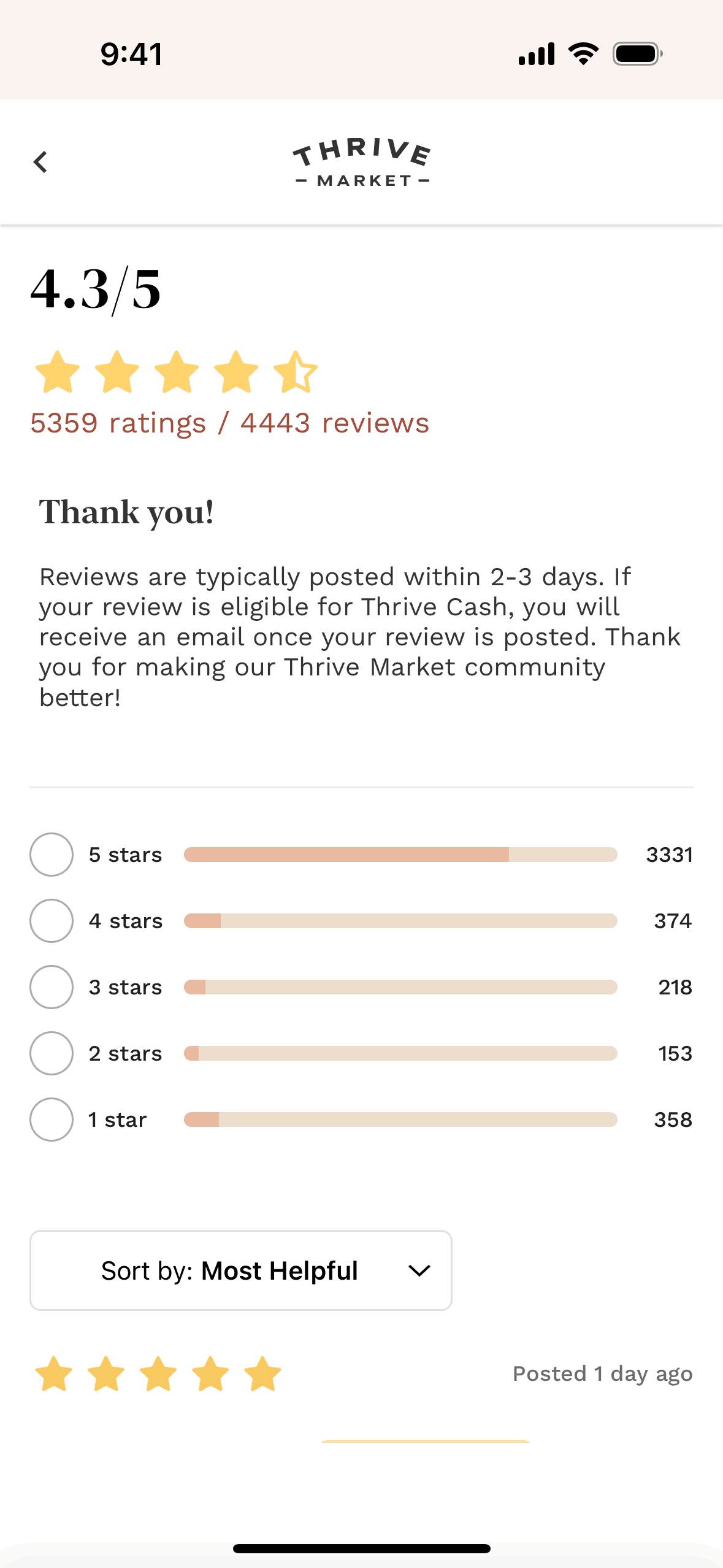Image resolution: width=723 pixels, height=1568 pixels.
Task: Click the sort dropdown chevron arrow
Action: 419,1270
